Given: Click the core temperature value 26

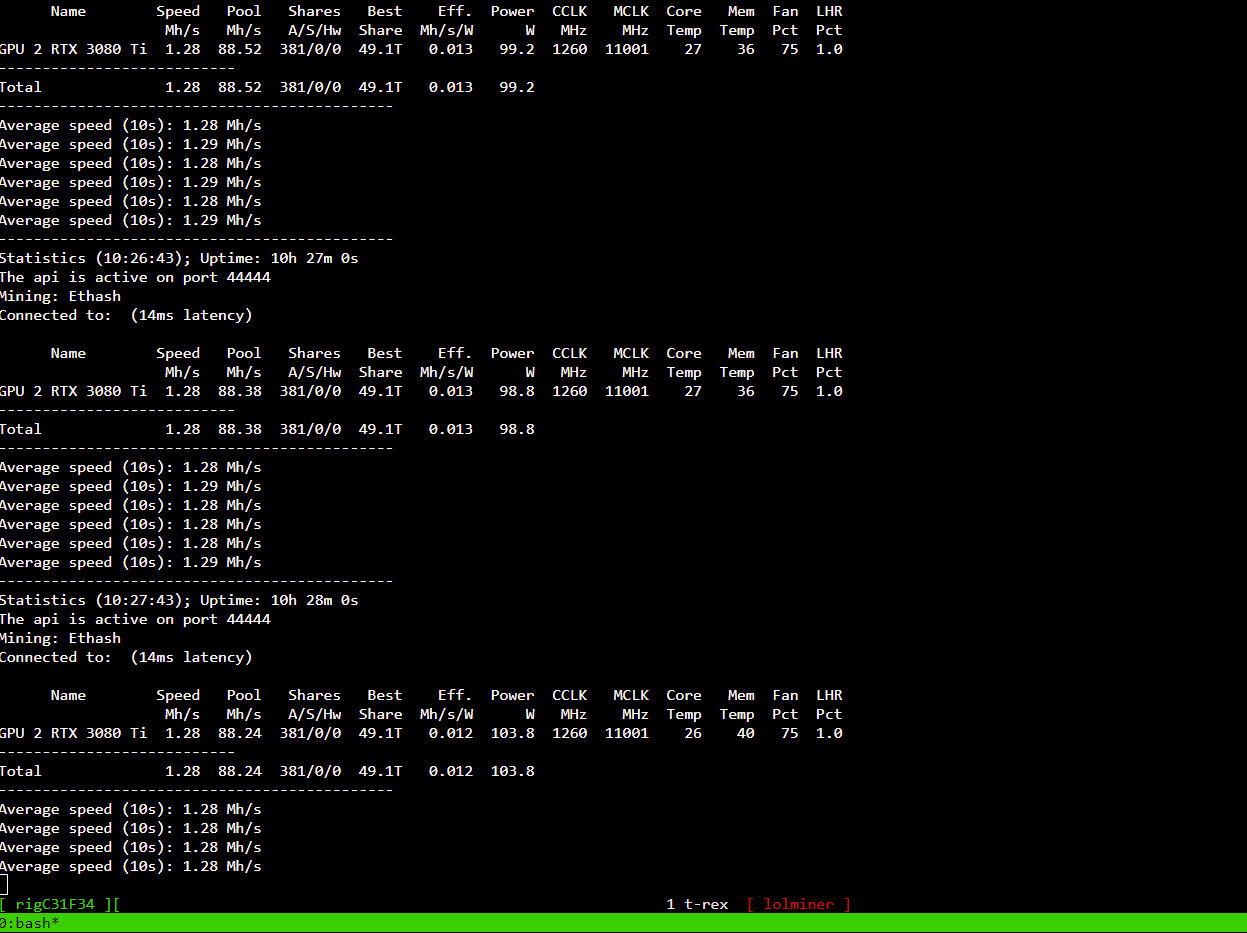Looking at the screenshot, I should pos(693,733).
